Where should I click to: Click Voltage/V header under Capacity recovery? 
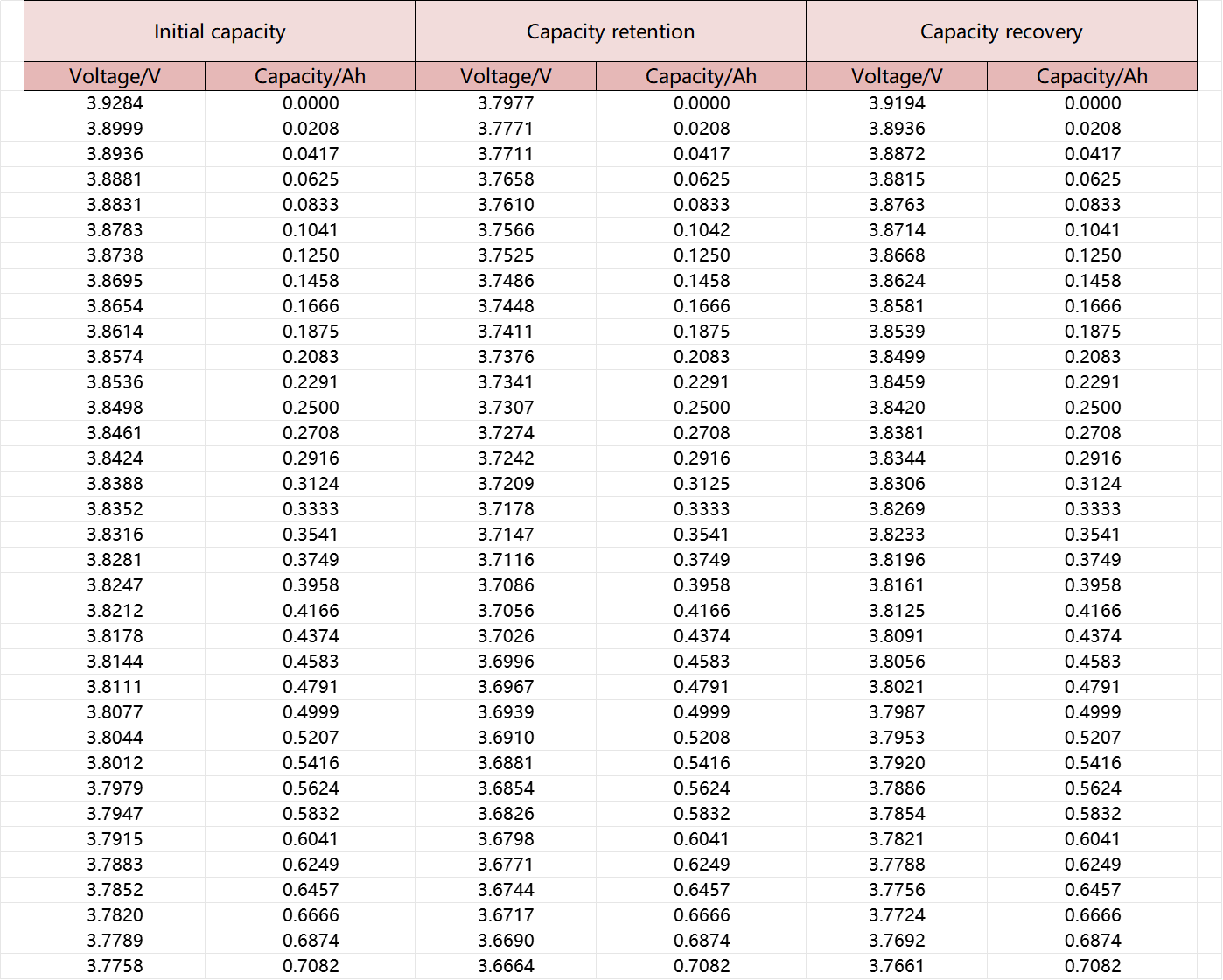(x=897, y=76)
